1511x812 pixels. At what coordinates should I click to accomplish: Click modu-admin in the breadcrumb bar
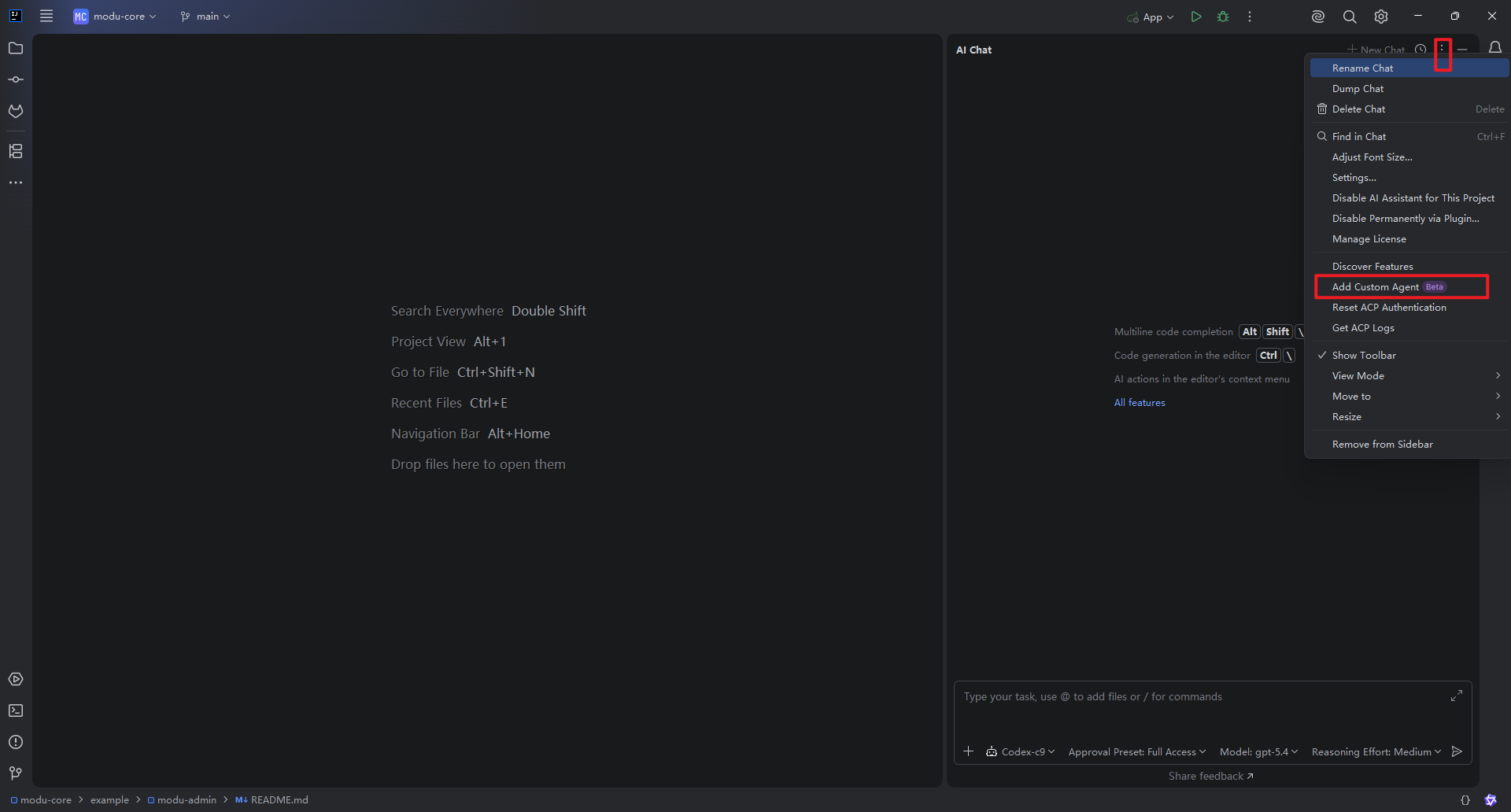point(182,800)
